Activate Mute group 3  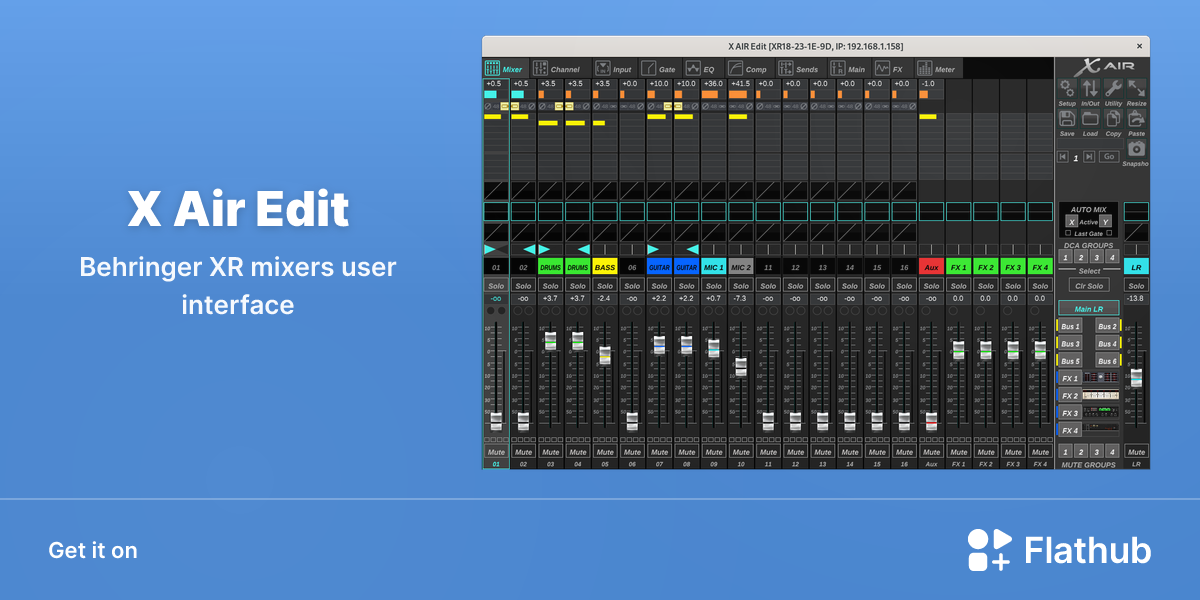tap(1097, 452)
